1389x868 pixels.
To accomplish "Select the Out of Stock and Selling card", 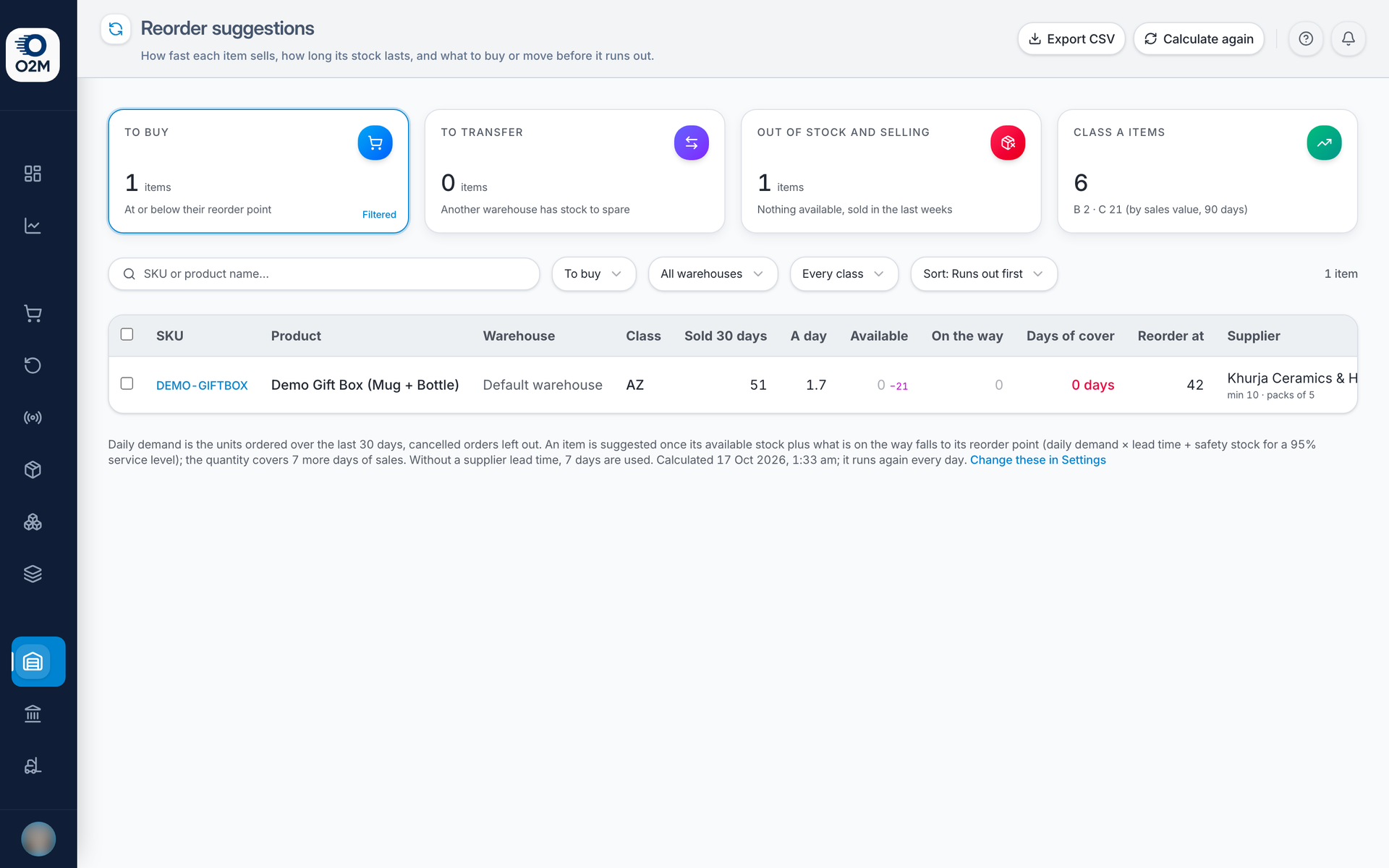I will click(x=891, y=171).
